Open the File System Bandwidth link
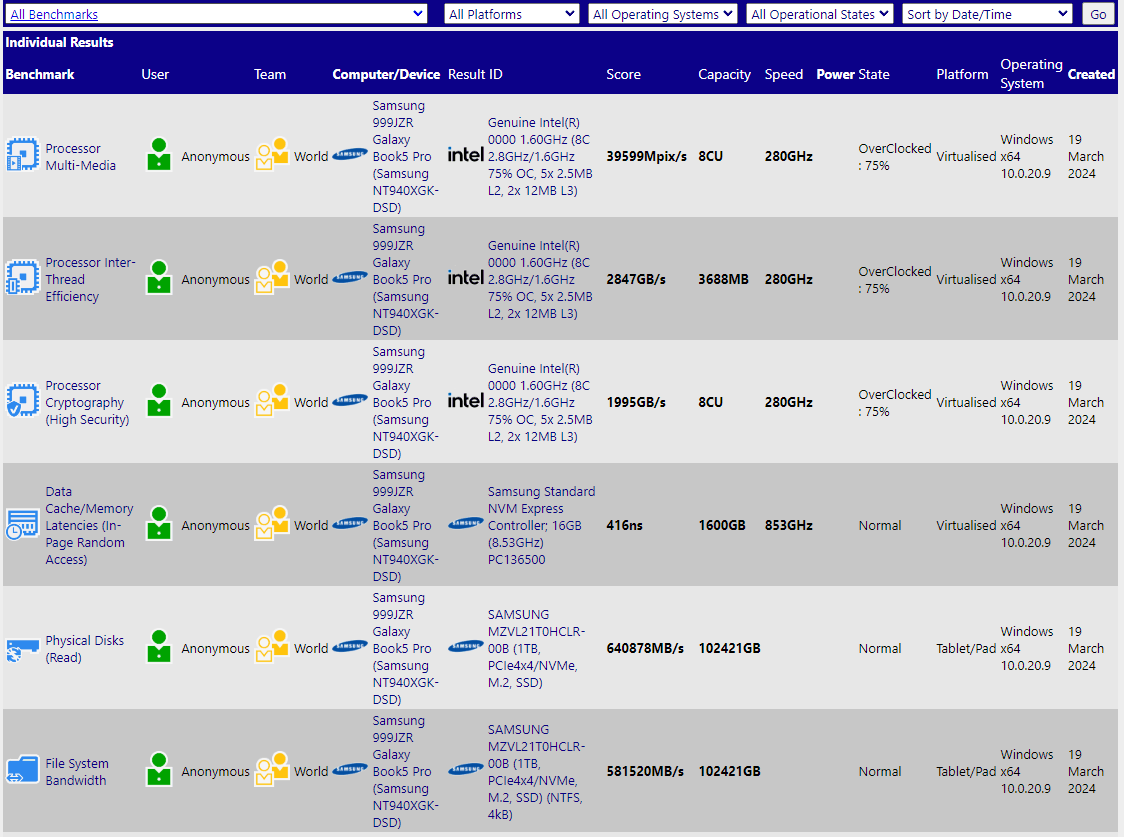This screenshot has width=1124, height=837. [77, 772]
